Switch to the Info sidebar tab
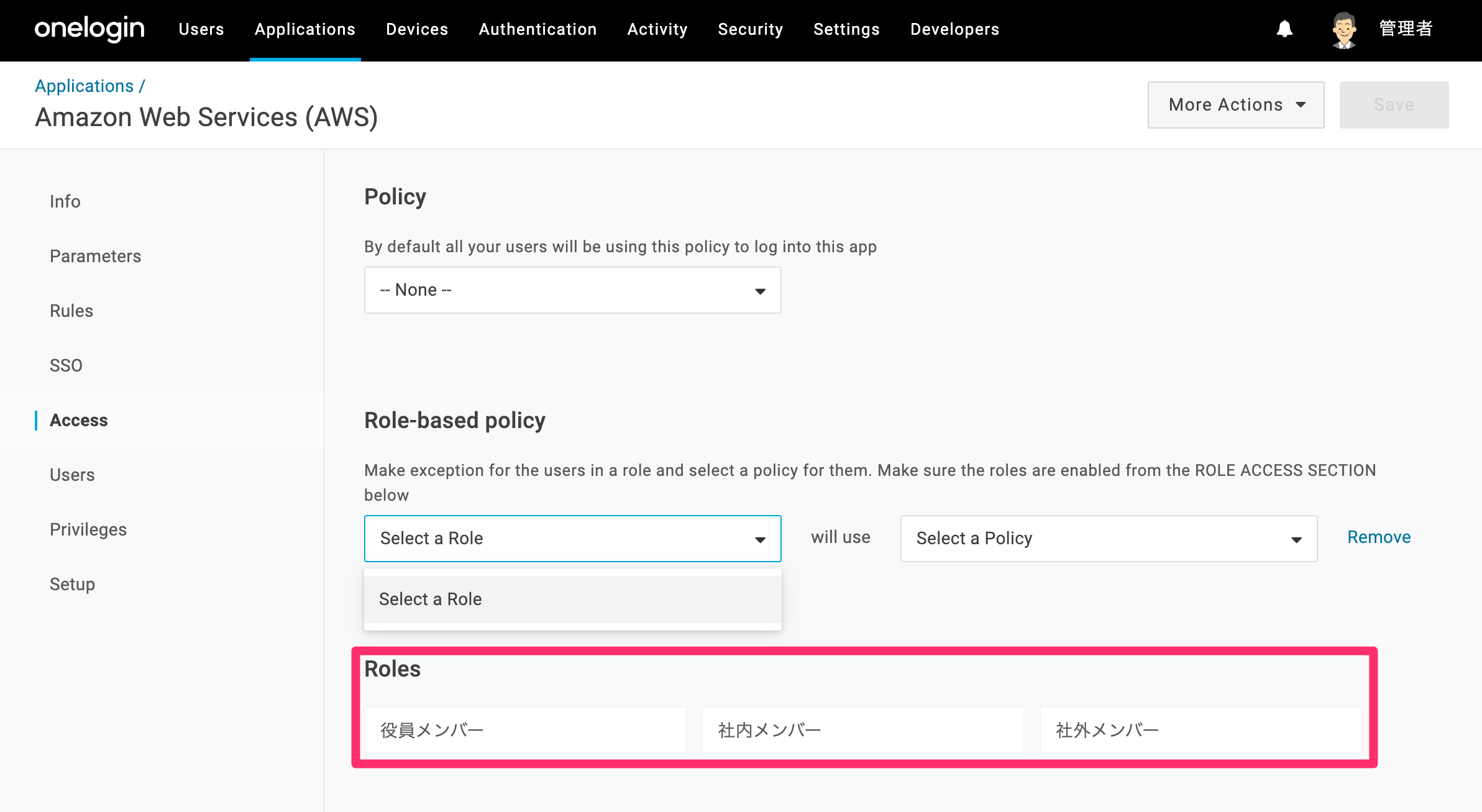The height and width of the screenshot is (812, 1482). [65, 201]
